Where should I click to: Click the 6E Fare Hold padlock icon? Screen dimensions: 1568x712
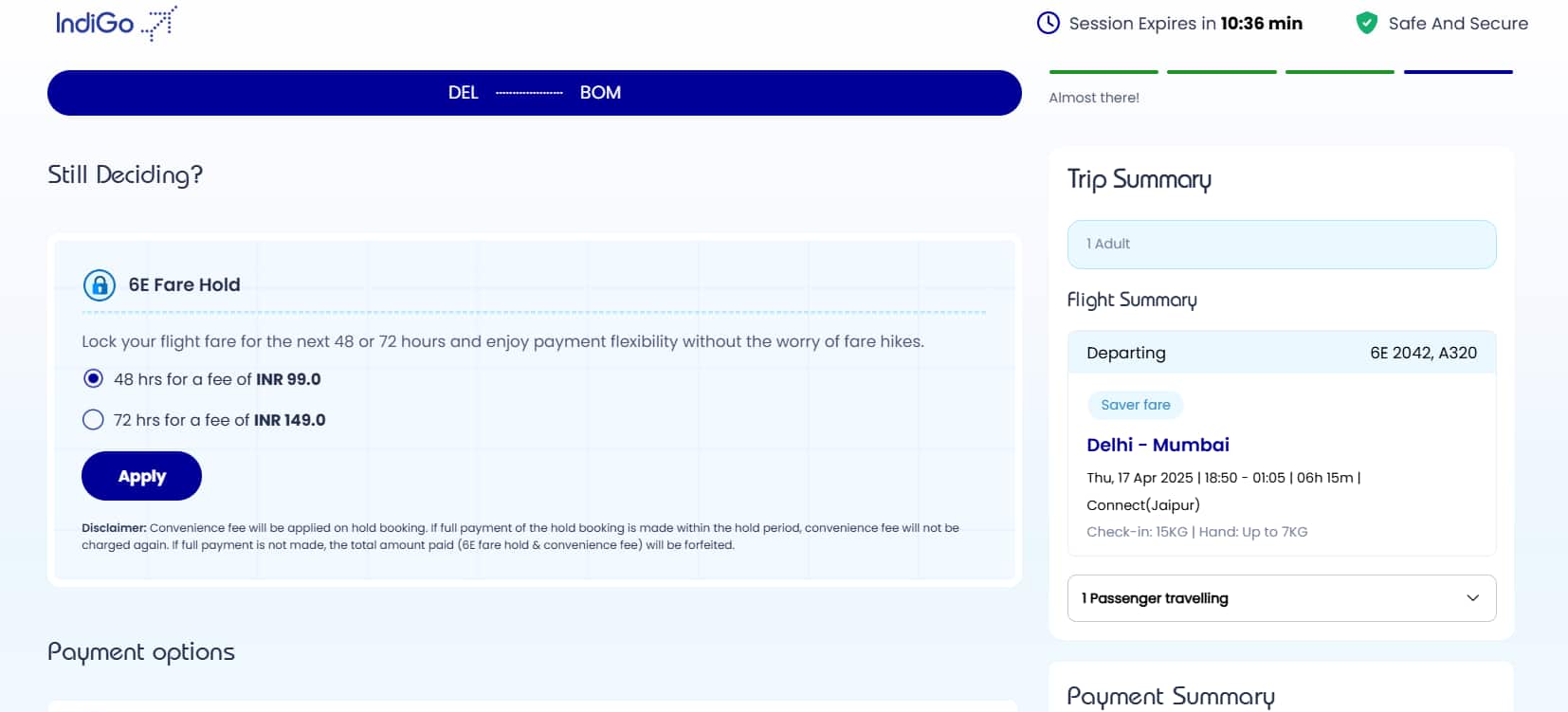pyautogui.click(x=100, y=284)
